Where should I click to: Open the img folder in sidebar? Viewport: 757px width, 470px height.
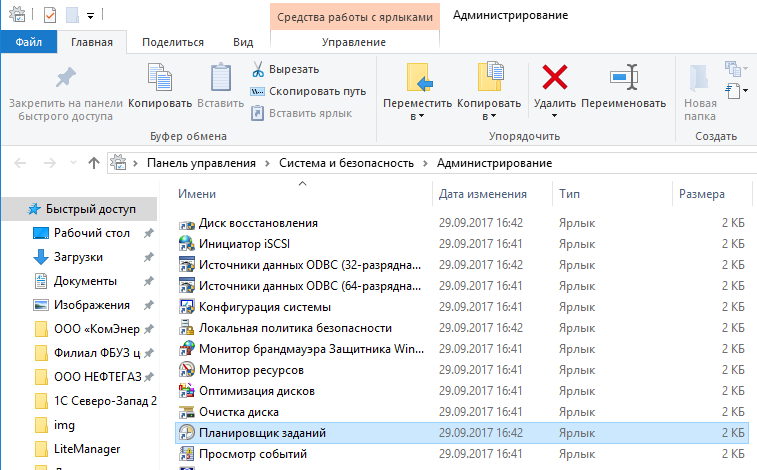[x=64, y=425]
